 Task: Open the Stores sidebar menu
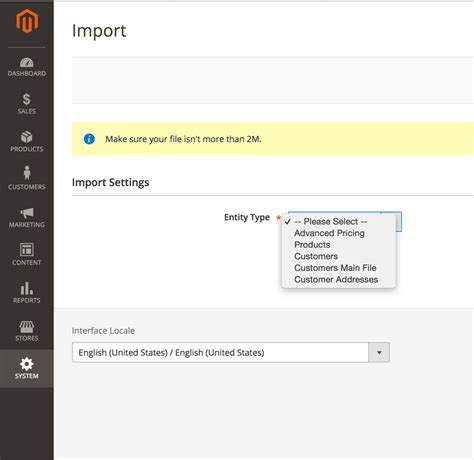[27, 331]
